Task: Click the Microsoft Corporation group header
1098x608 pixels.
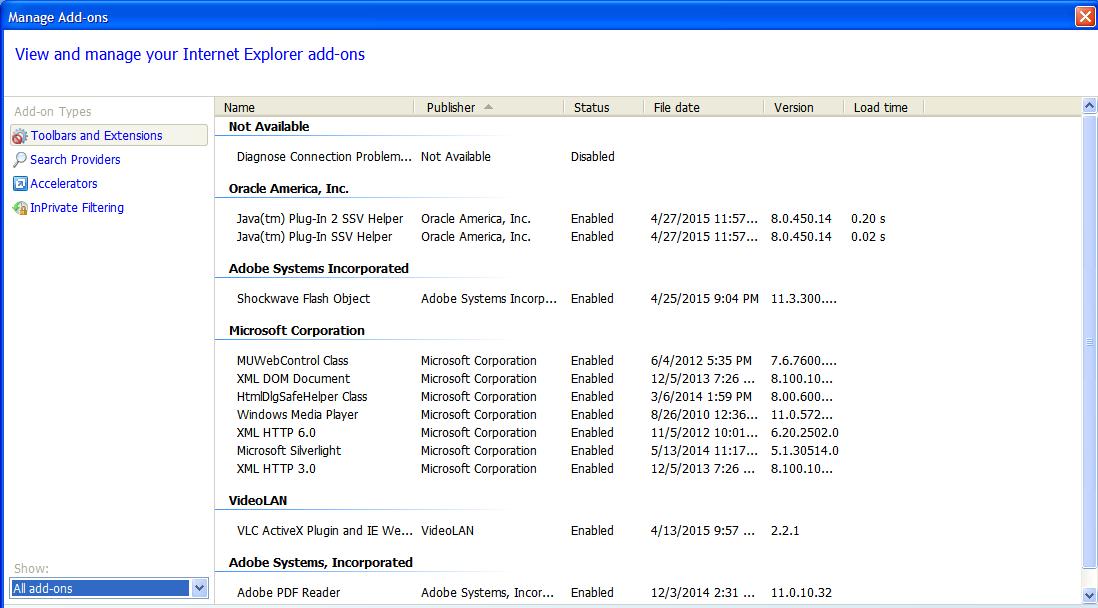Action: [x=297, y=331]
